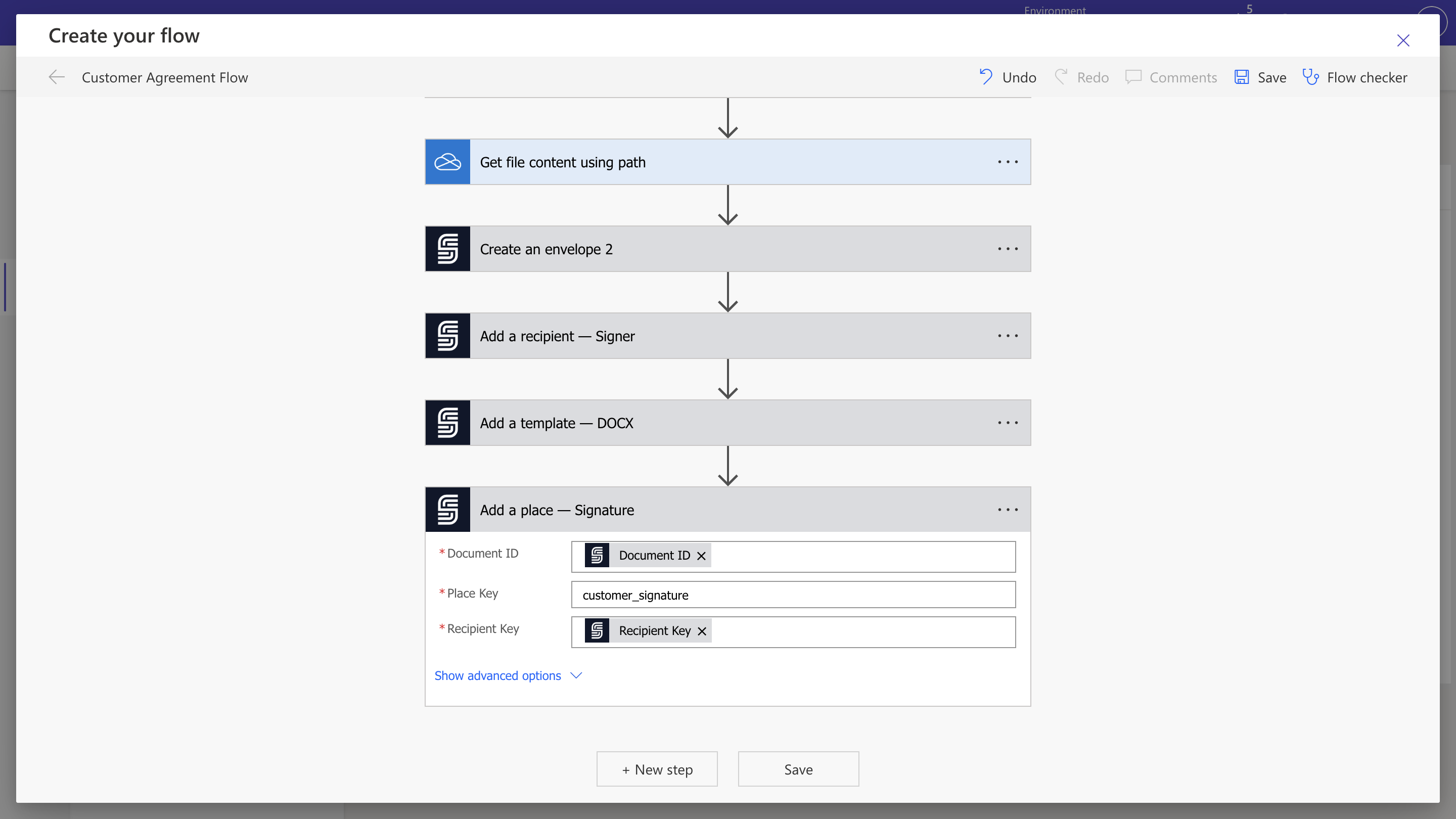Screen dimensions: 1456x819
Task: Click the SignNow icon on Create an envelope 2
Action: click(x=447, y=249)
